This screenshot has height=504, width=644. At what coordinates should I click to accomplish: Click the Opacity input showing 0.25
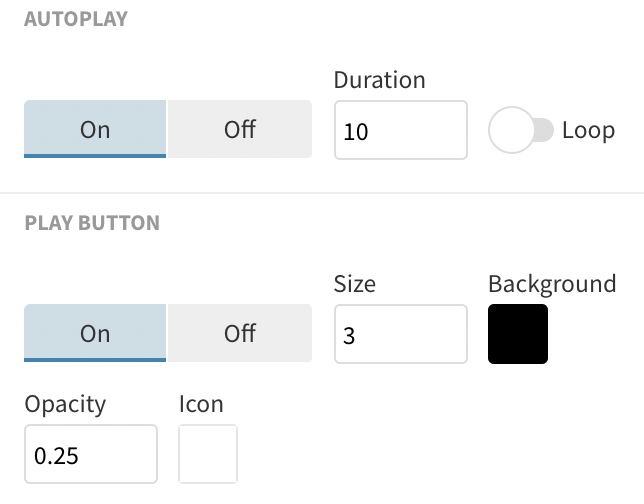tap(91, 455)
